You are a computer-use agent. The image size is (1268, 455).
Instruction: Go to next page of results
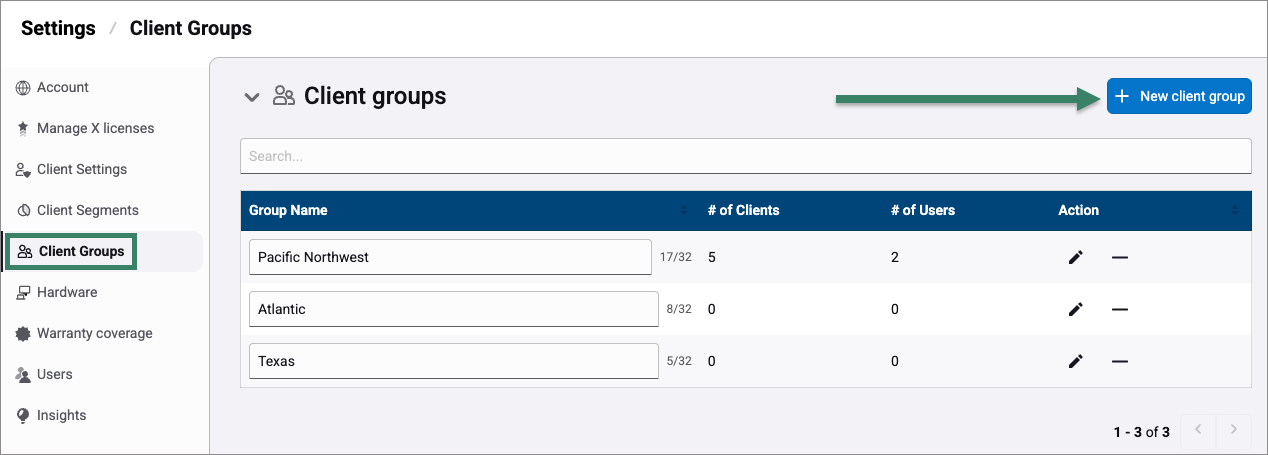click(x=1234, y=430)
